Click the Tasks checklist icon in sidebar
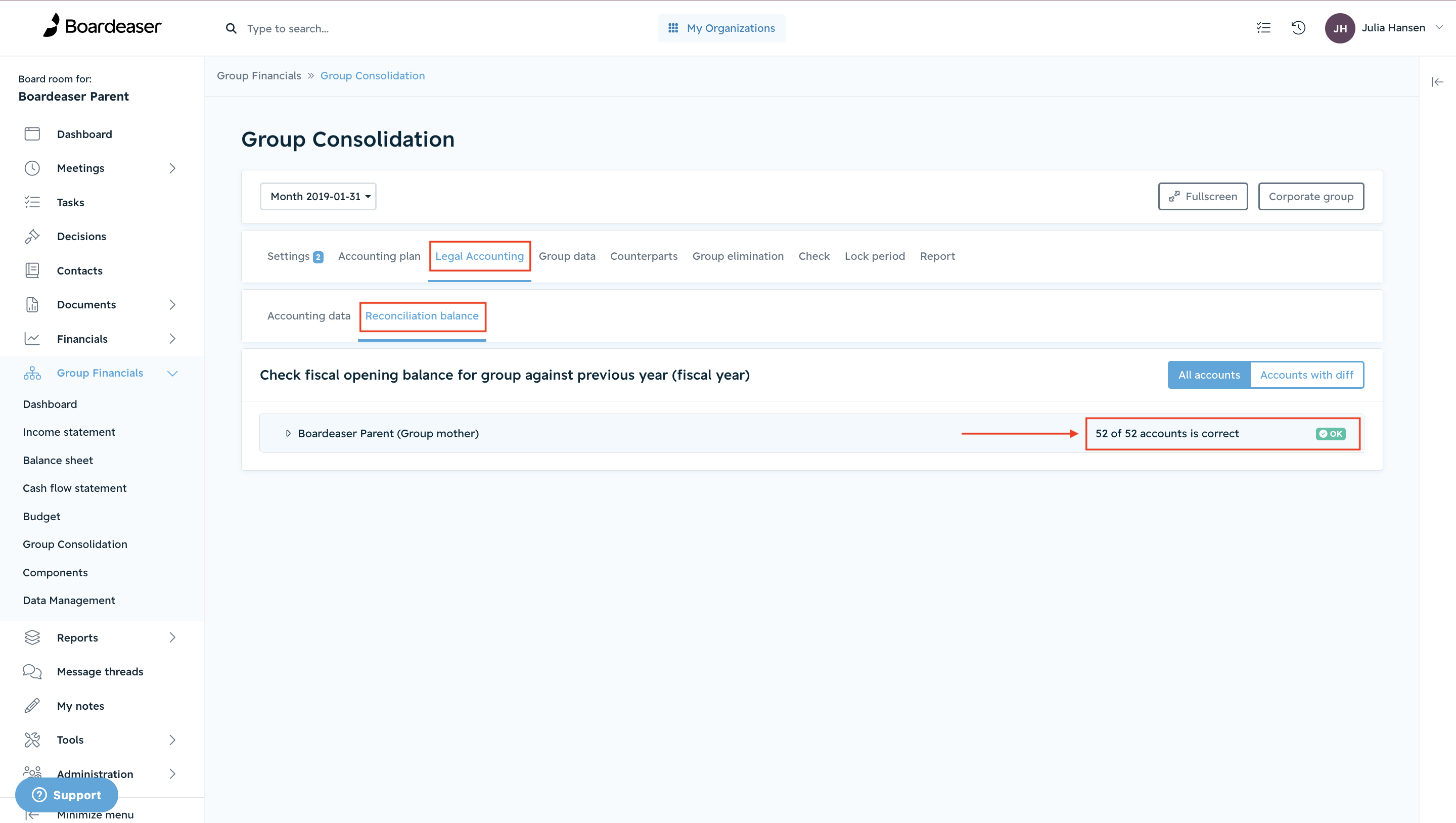 (32, 202)
